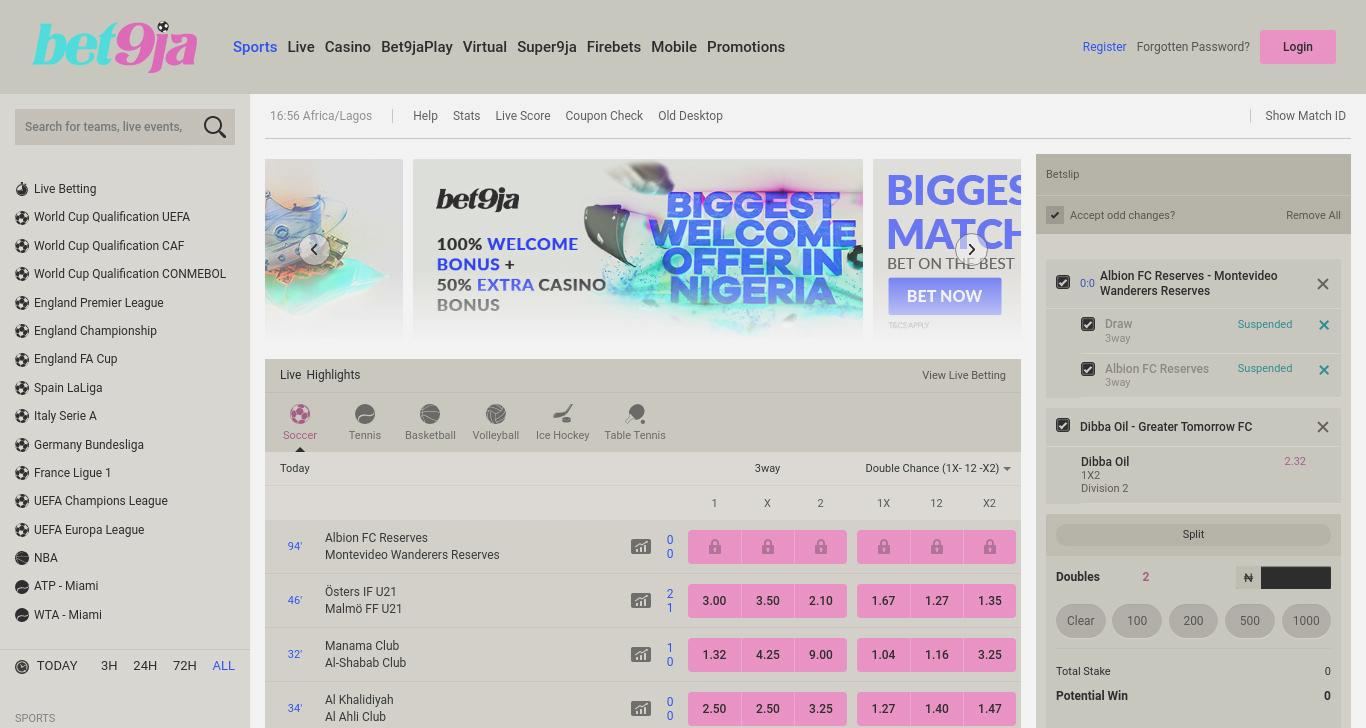Screen dimensions: 1366x728
Task: Click Forgotten Password link
Action: coord(1193,47)
